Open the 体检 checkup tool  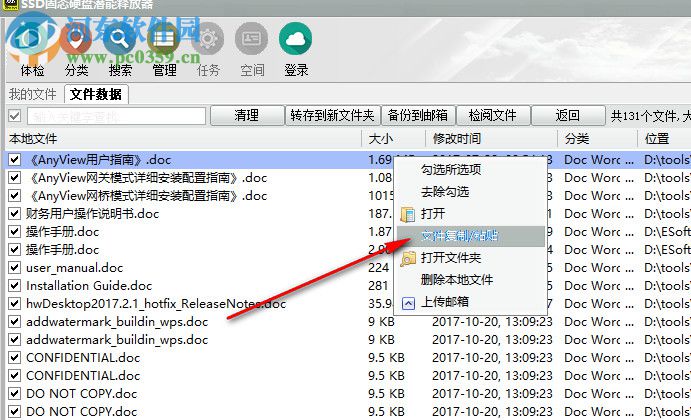point(32,51)
